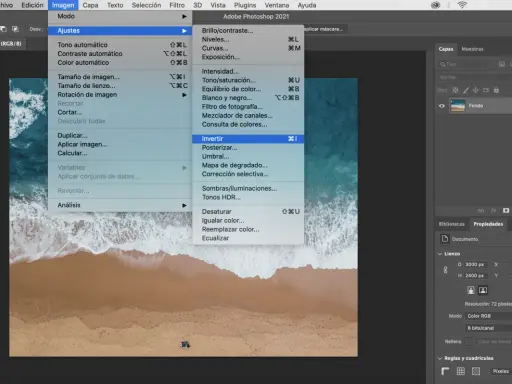
Task: Click the lock position move icon
Action: [476, 90]
